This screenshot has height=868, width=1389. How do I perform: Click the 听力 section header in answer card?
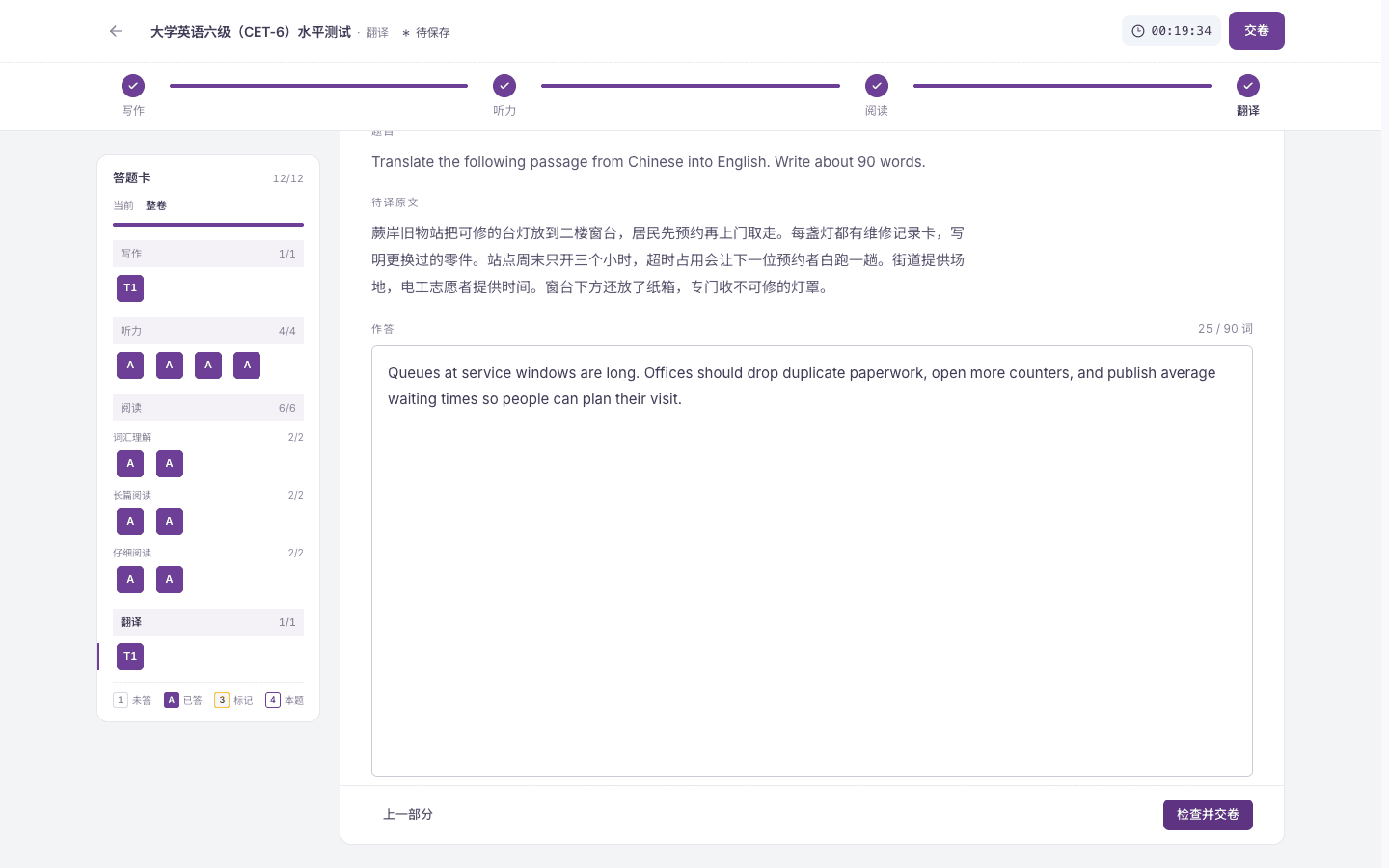208,331
